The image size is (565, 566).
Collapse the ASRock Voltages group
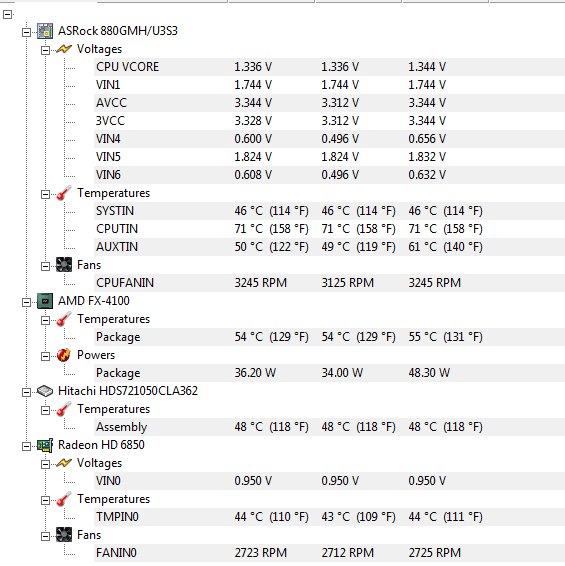click(x=45, y=50)
